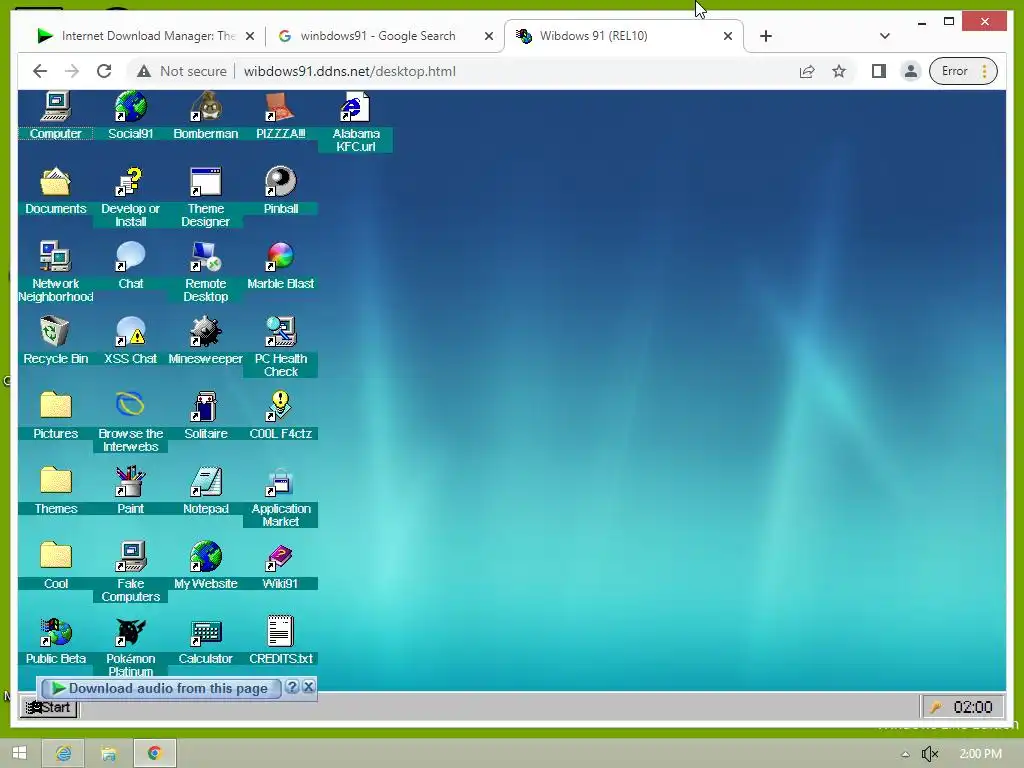Bookmark this page with the star

pos(839,71)
